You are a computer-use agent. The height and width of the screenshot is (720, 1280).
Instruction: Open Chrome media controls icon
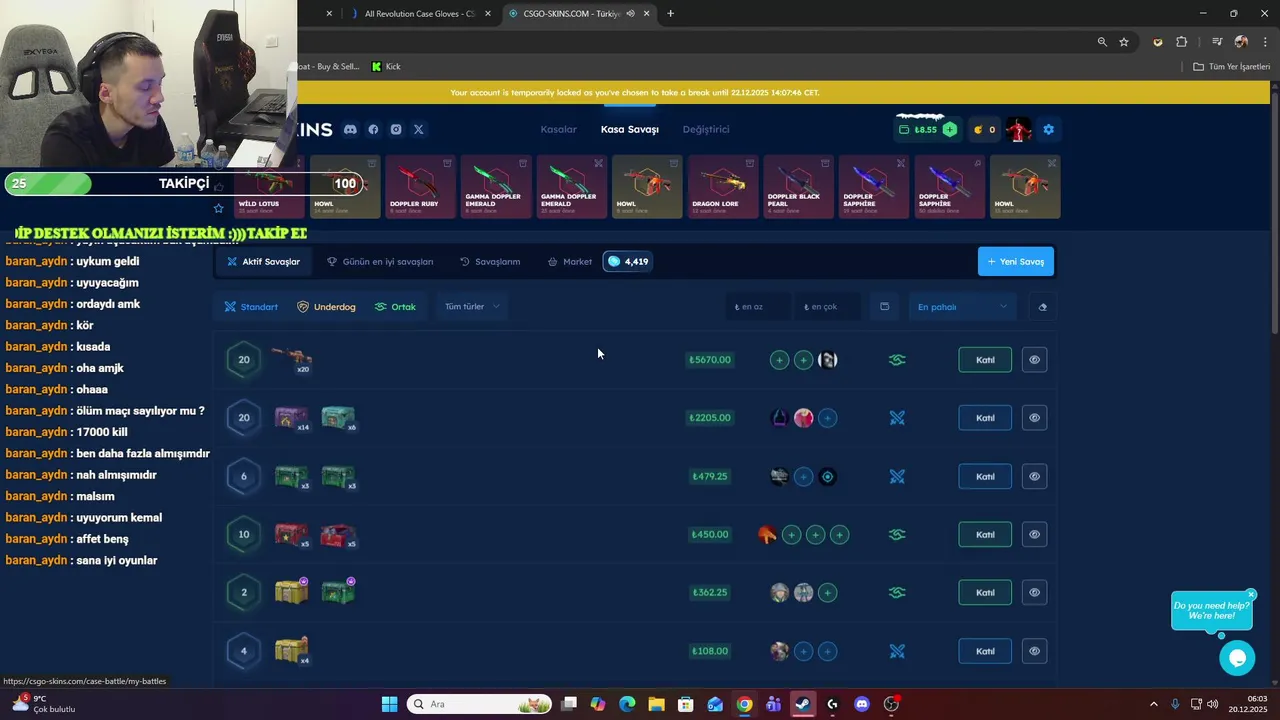pos(1217,42)
